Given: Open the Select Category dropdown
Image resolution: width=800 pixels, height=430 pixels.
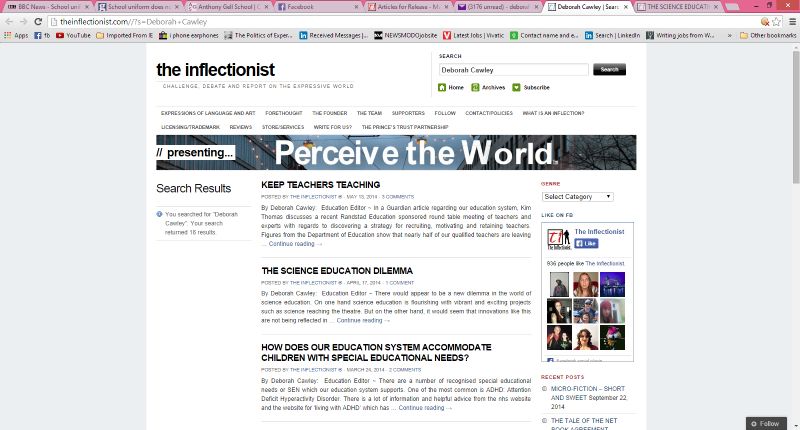Looking at the screenshot, I should point(578,197).
